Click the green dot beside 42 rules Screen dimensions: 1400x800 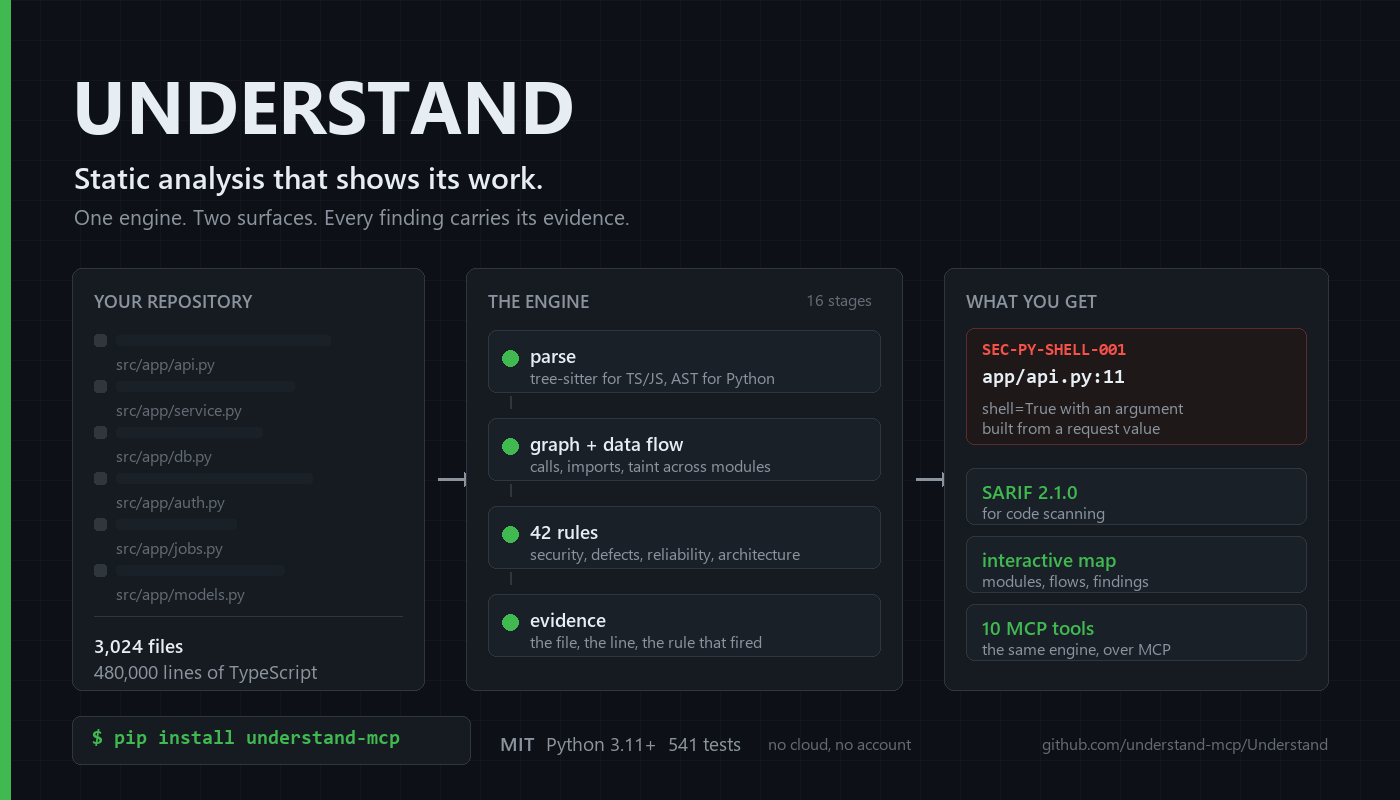click(x=510, y=534)
